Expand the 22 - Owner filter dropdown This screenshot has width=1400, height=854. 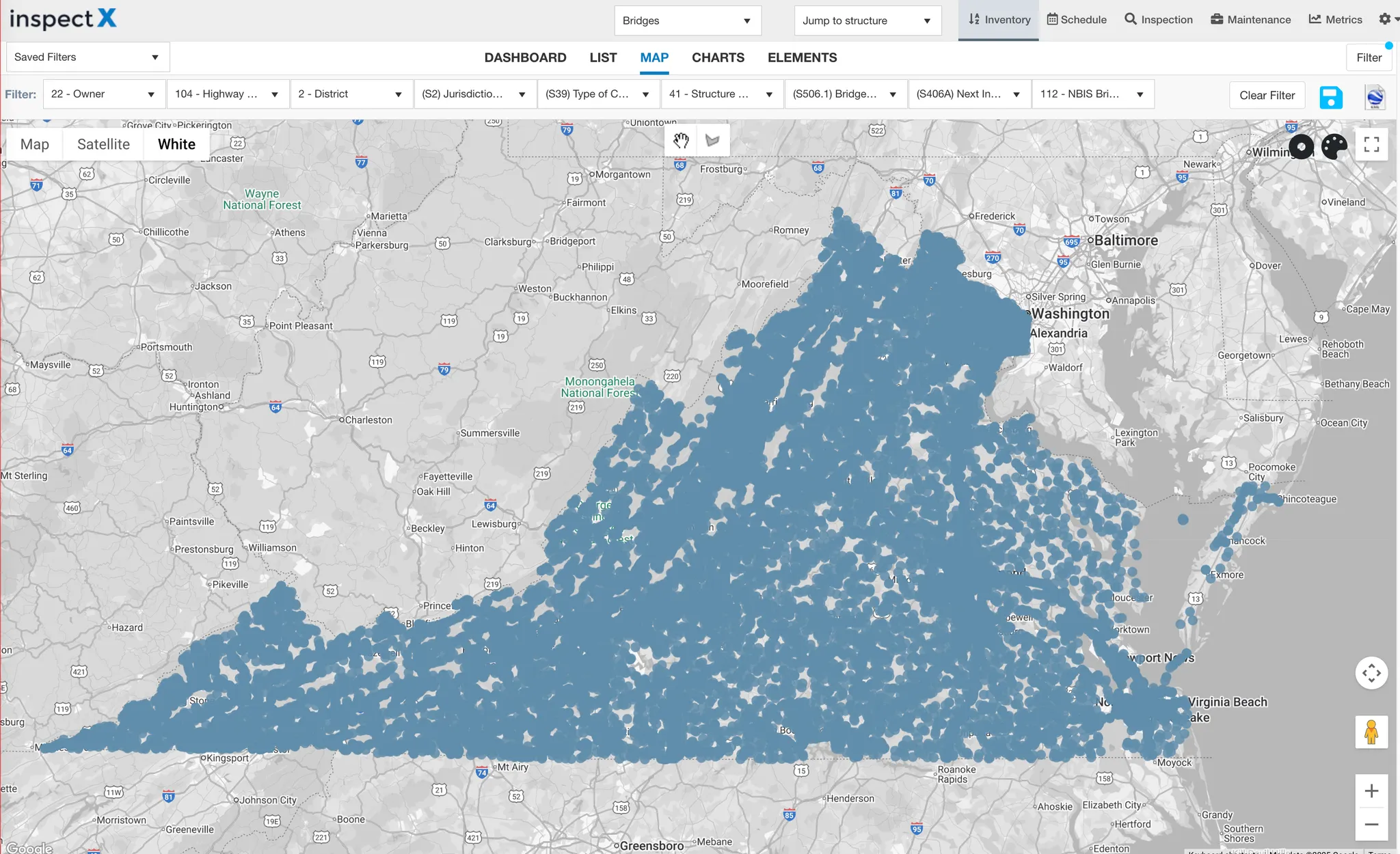point(103,94)
